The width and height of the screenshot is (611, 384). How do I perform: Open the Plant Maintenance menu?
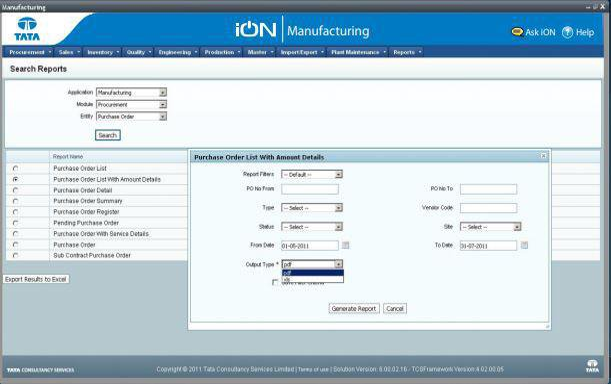pos(358,52)
